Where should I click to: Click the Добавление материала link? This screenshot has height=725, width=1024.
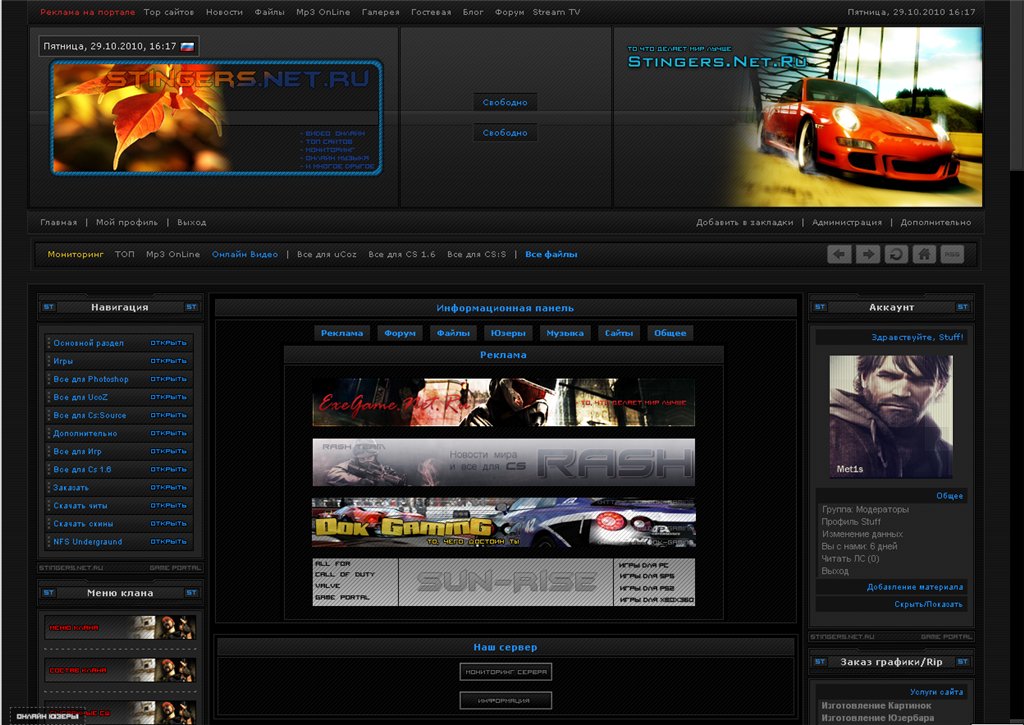click(x=914, y=587)
